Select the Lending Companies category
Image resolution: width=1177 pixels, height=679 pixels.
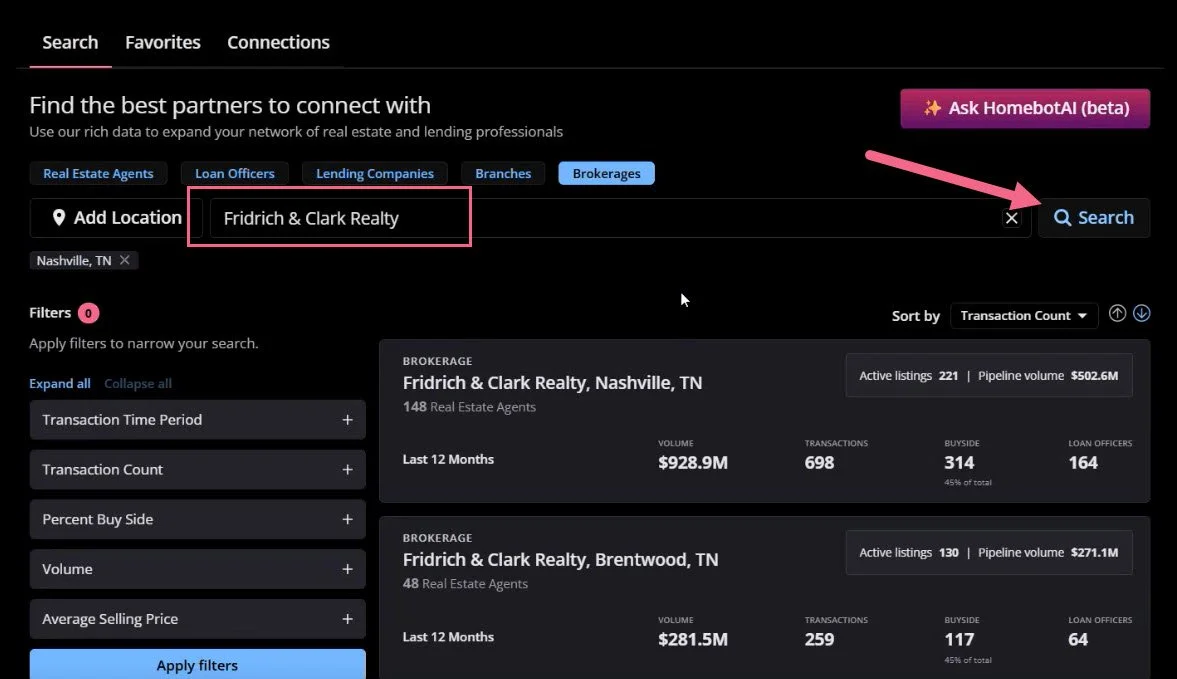pyautogui.click(x=375, y=173)
